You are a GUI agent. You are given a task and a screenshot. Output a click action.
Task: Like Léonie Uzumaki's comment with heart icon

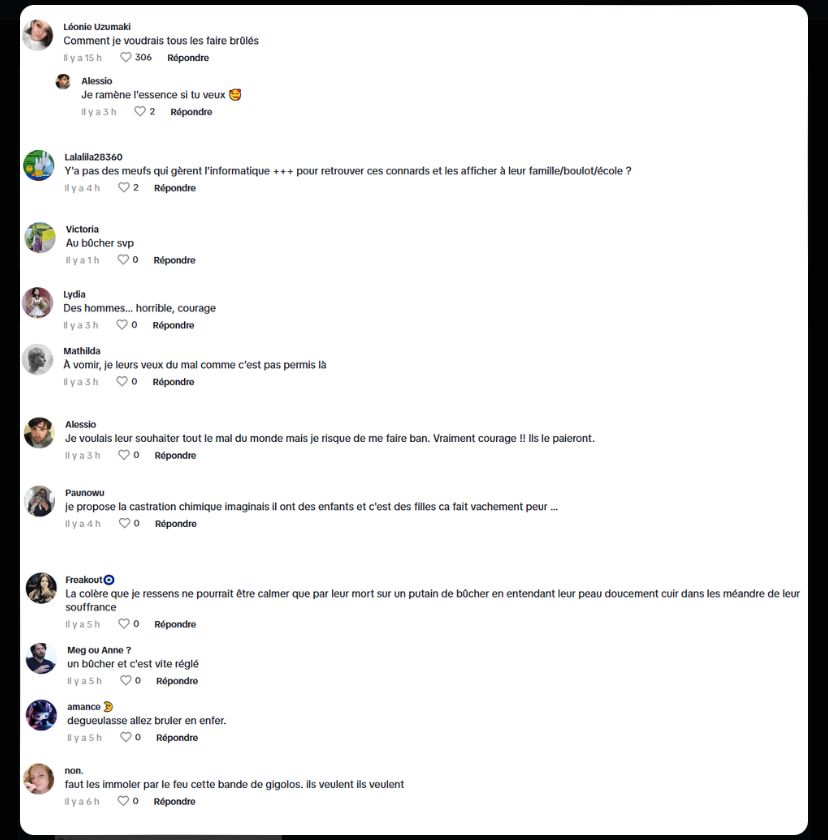(x=125, y=57)
